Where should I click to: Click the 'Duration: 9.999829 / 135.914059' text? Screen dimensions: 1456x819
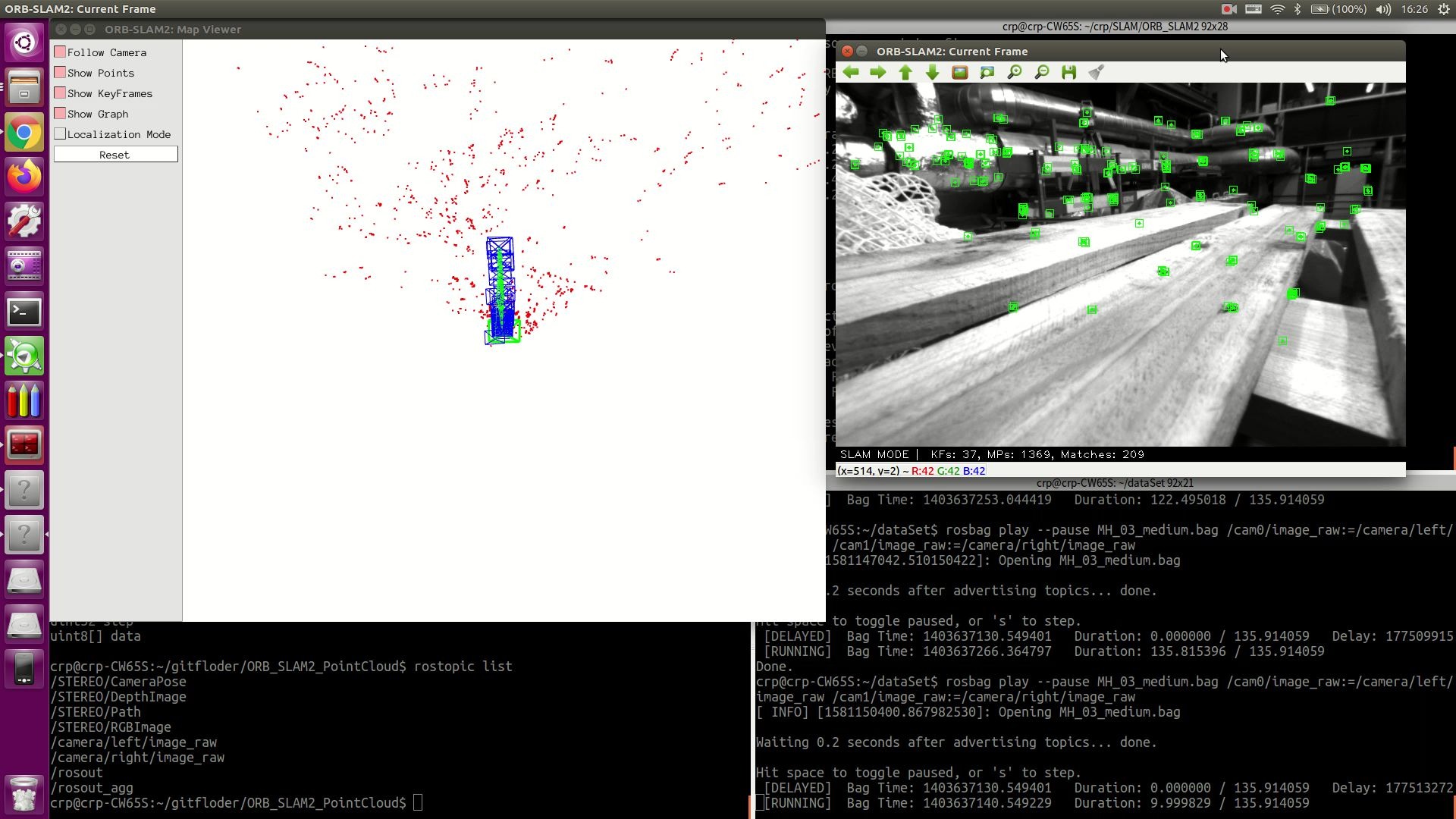coord(1191,803)
